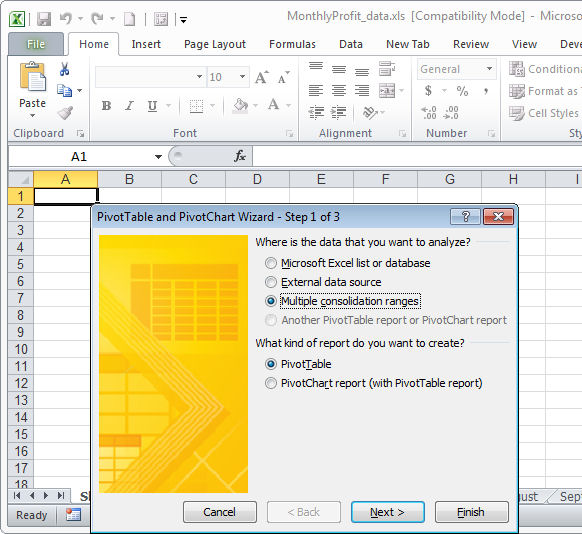Click the Accounting dollar format icon
The width and height of the screenshot is (582, 534).
point(428,91)
